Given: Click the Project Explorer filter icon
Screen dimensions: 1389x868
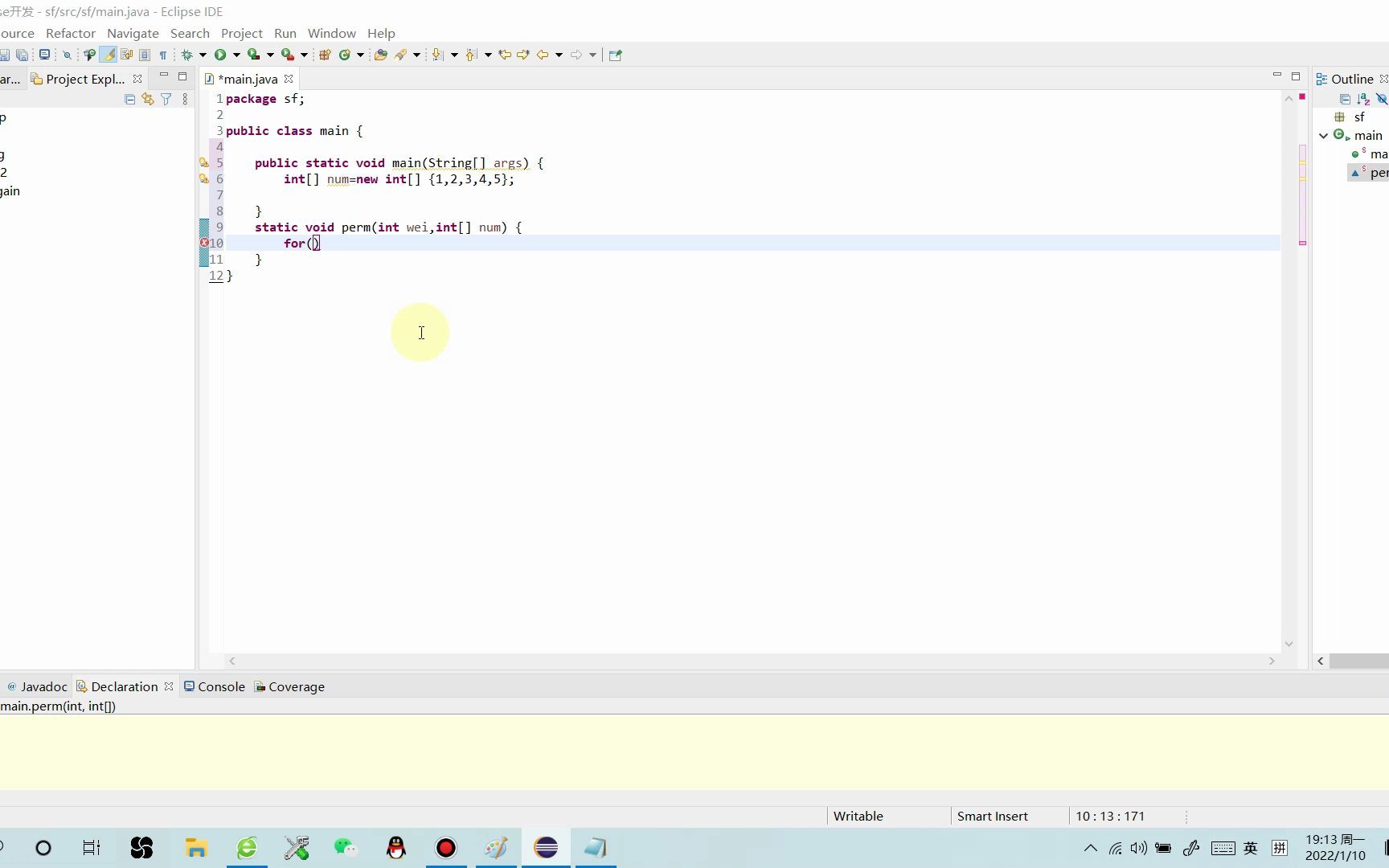Looking at the screenshot, I should coord(166,99).
